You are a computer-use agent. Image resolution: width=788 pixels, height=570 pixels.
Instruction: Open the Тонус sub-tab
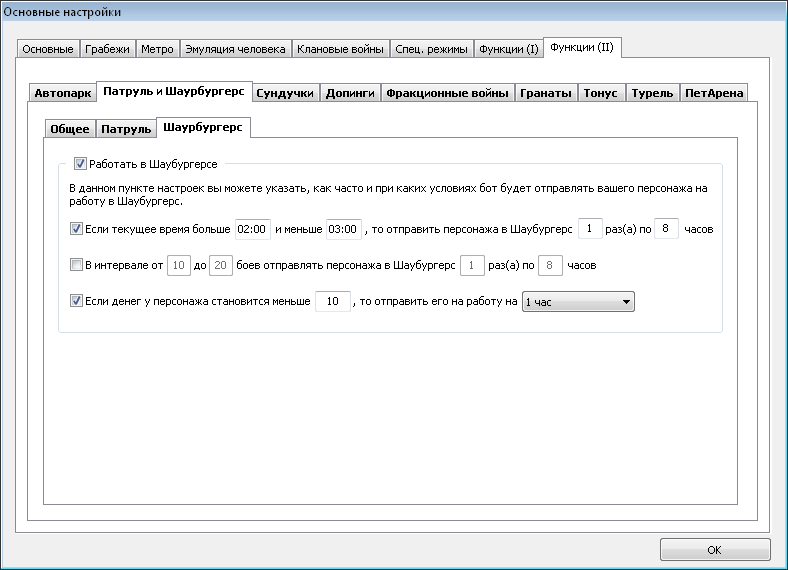(601, 93)
